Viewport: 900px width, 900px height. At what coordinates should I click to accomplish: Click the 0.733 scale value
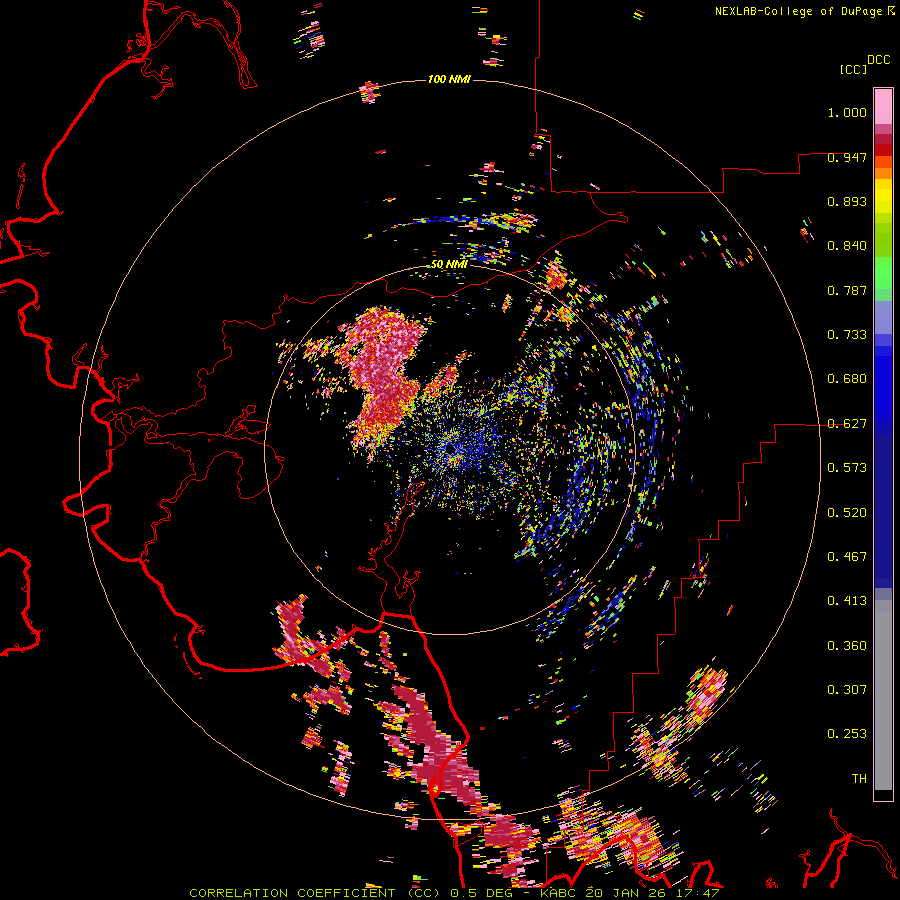(847, 335)
